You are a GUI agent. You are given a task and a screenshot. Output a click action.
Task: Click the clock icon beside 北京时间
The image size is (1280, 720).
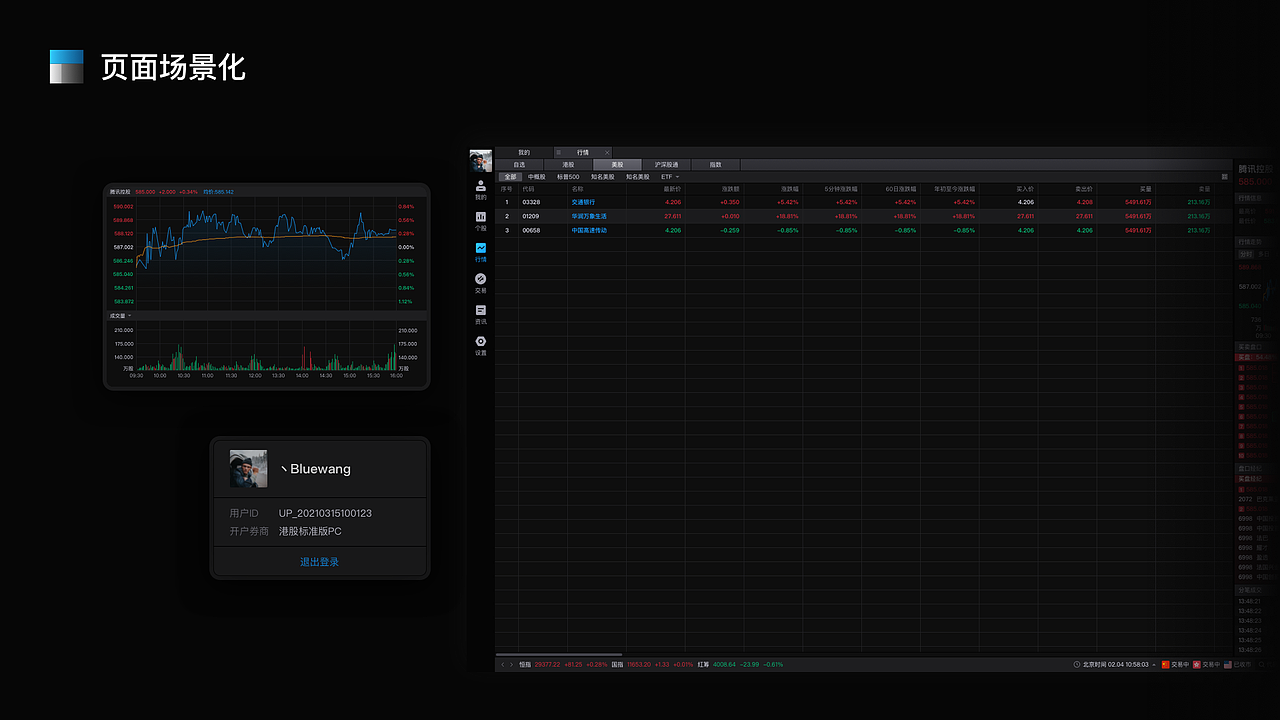1077,664
